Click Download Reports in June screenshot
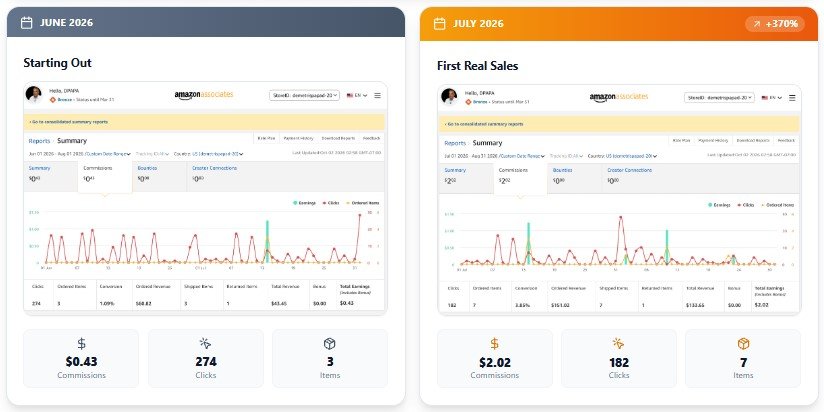 338,138
